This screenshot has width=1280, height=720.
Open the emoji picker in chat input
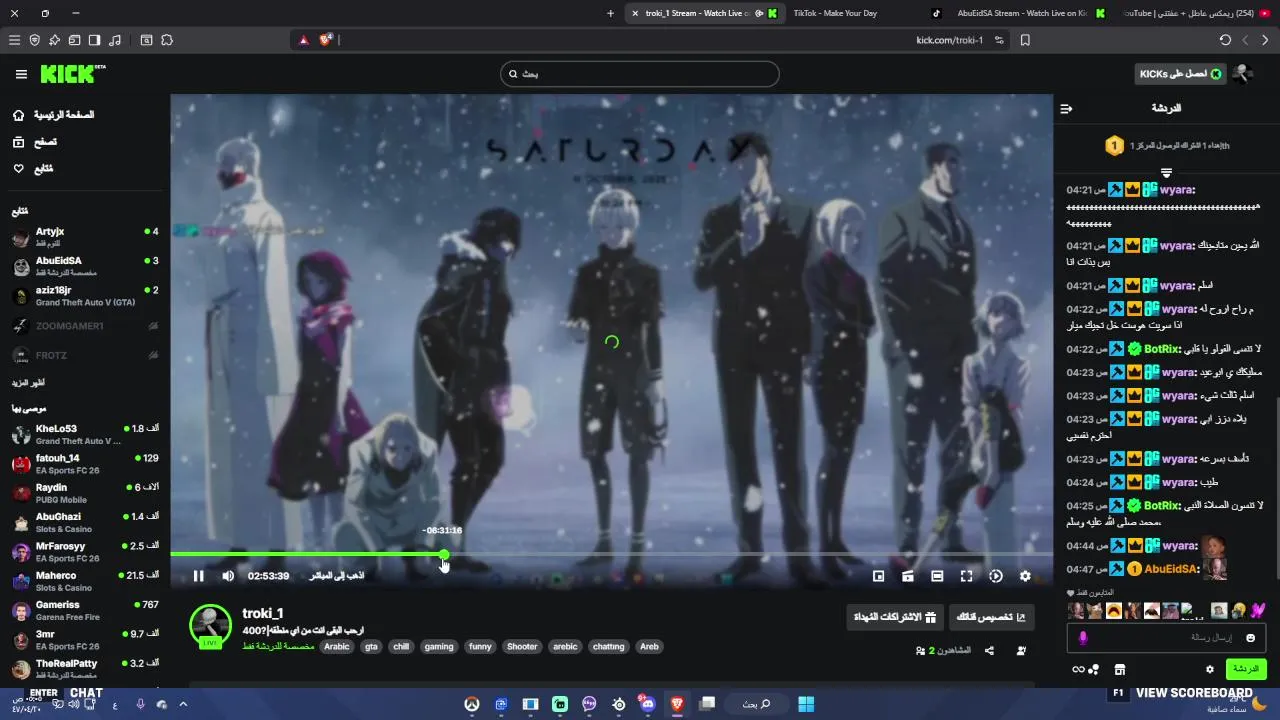[1250, 638]
